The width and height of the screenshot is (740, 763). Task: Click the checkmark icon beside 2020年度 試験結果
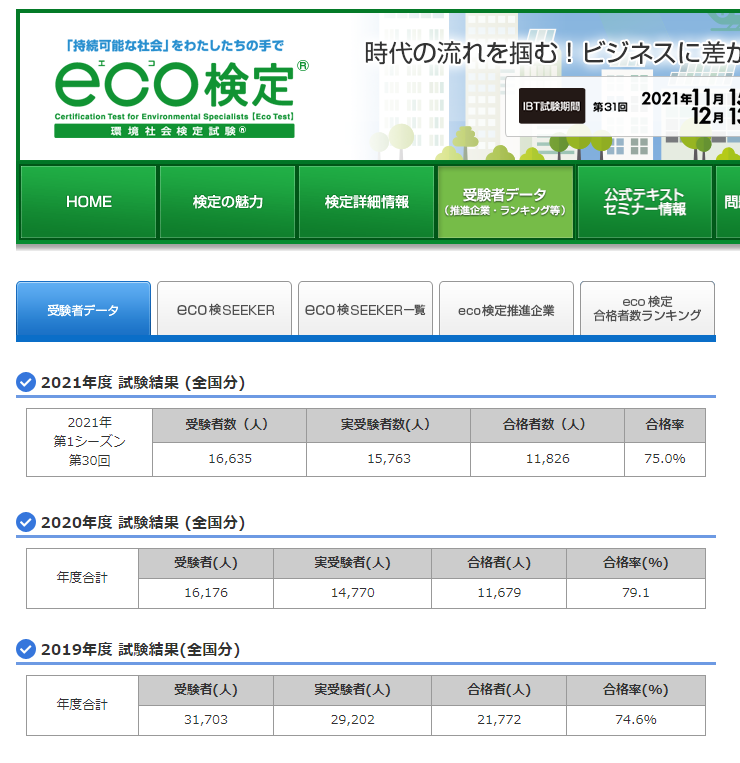point(26,522)
